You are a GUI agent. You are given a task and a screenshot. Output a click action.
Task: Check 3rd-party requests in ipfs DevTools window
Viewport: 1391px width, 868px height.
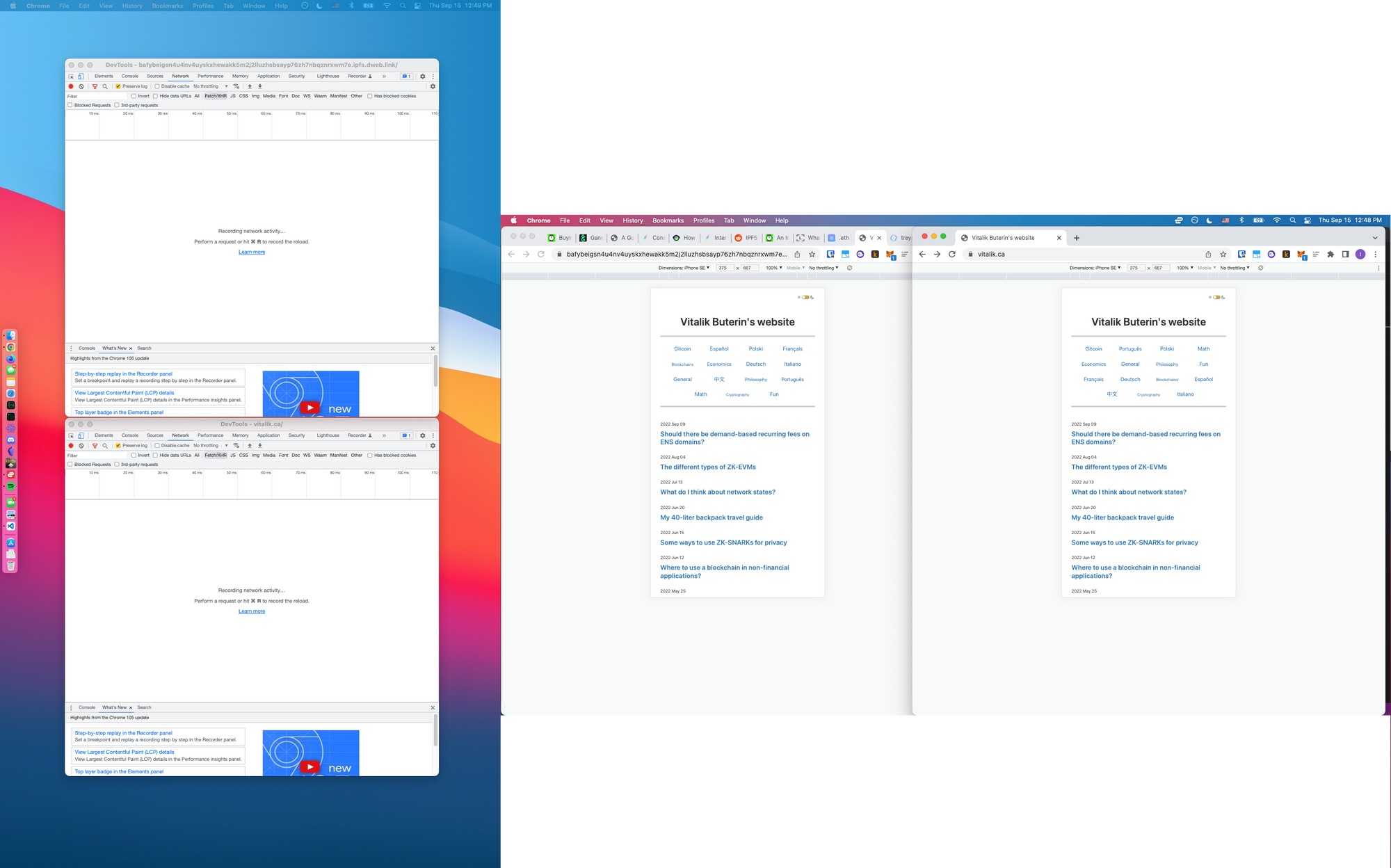click(117, 105)
